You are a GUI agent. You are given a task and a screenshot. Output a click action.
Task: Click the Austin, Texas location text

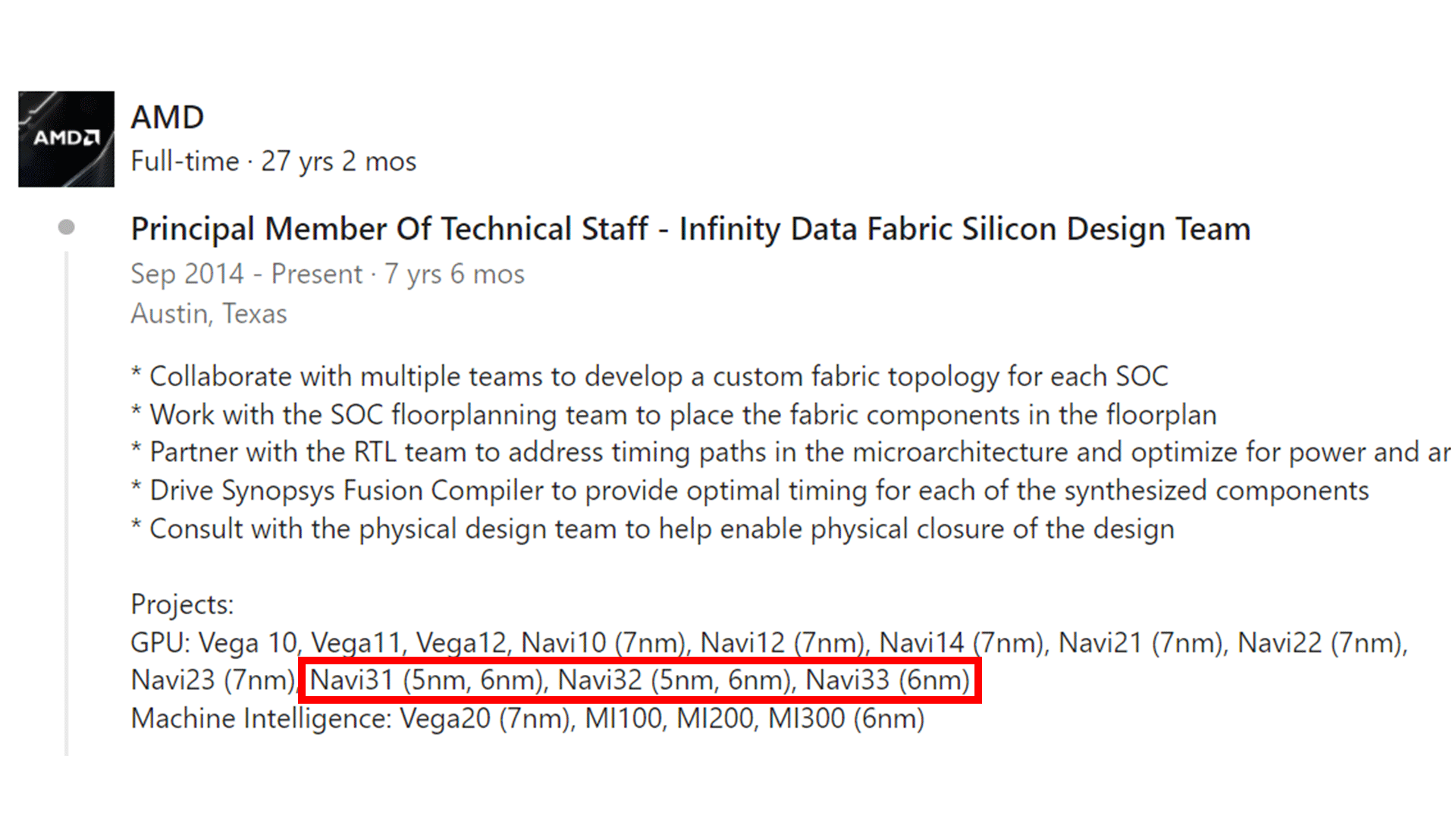209,313
